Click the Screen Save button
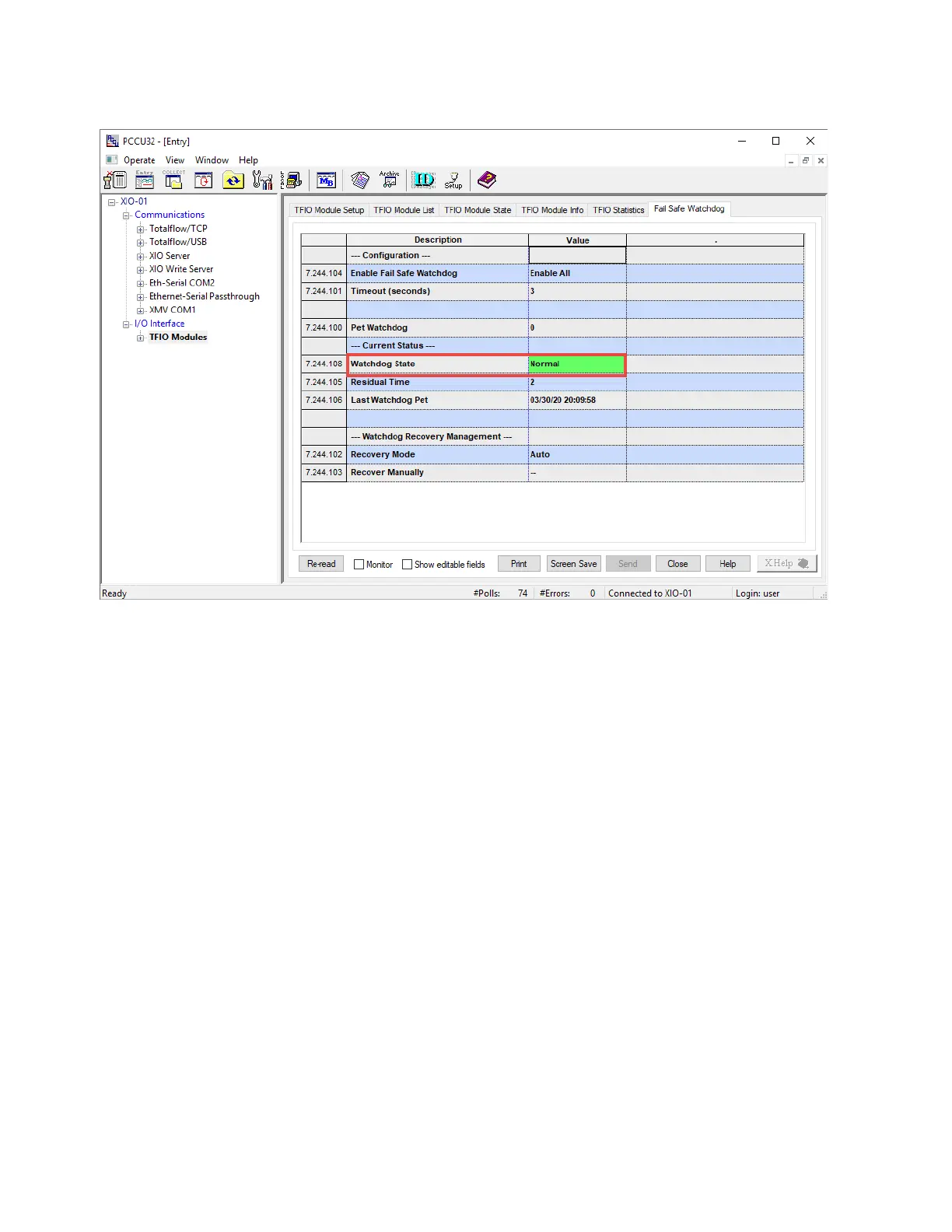 click(574, 564)
